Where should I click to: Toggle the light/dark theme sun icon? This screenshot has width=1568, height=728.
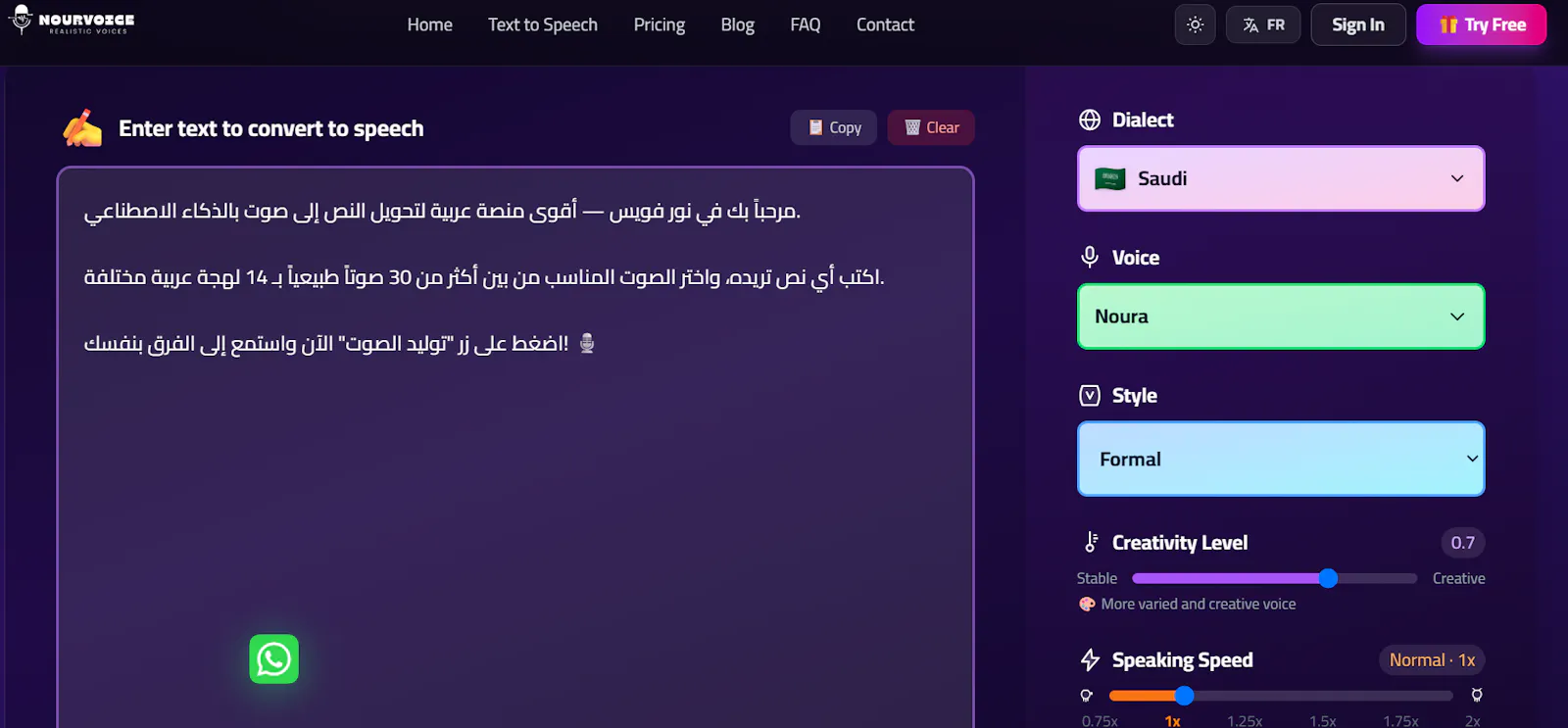tap(1195, 24)
